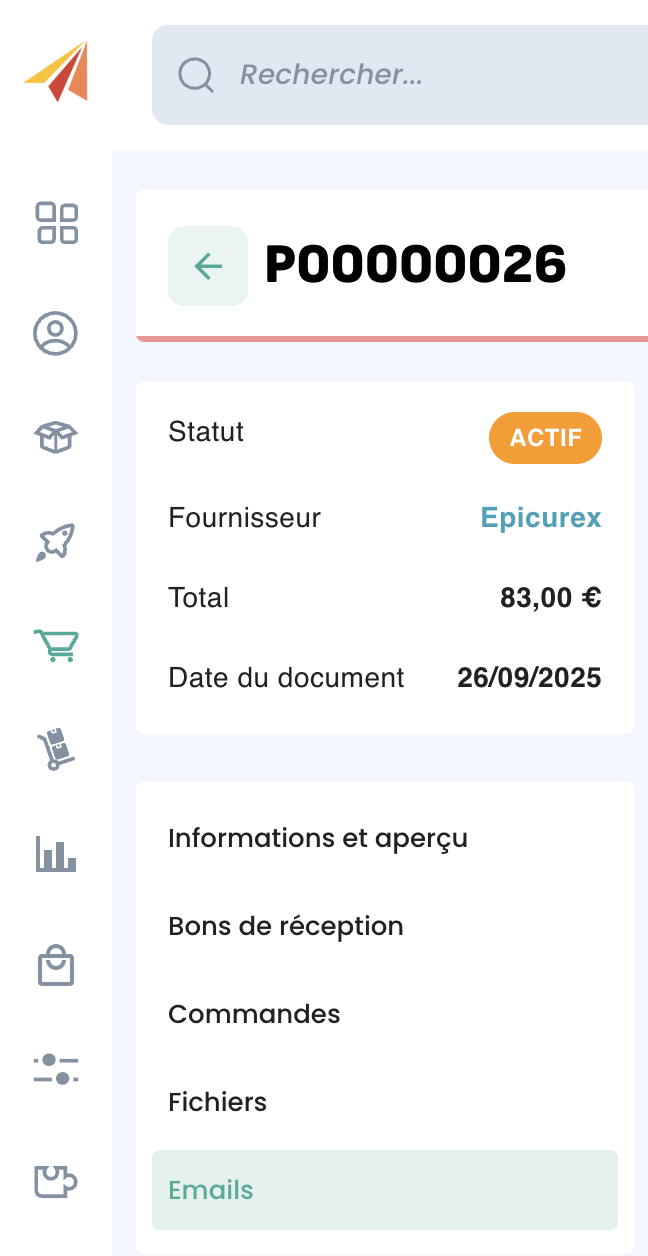Open the hand truck delivery icon
Screen dimensions: 648x1256
click(56, 749)
